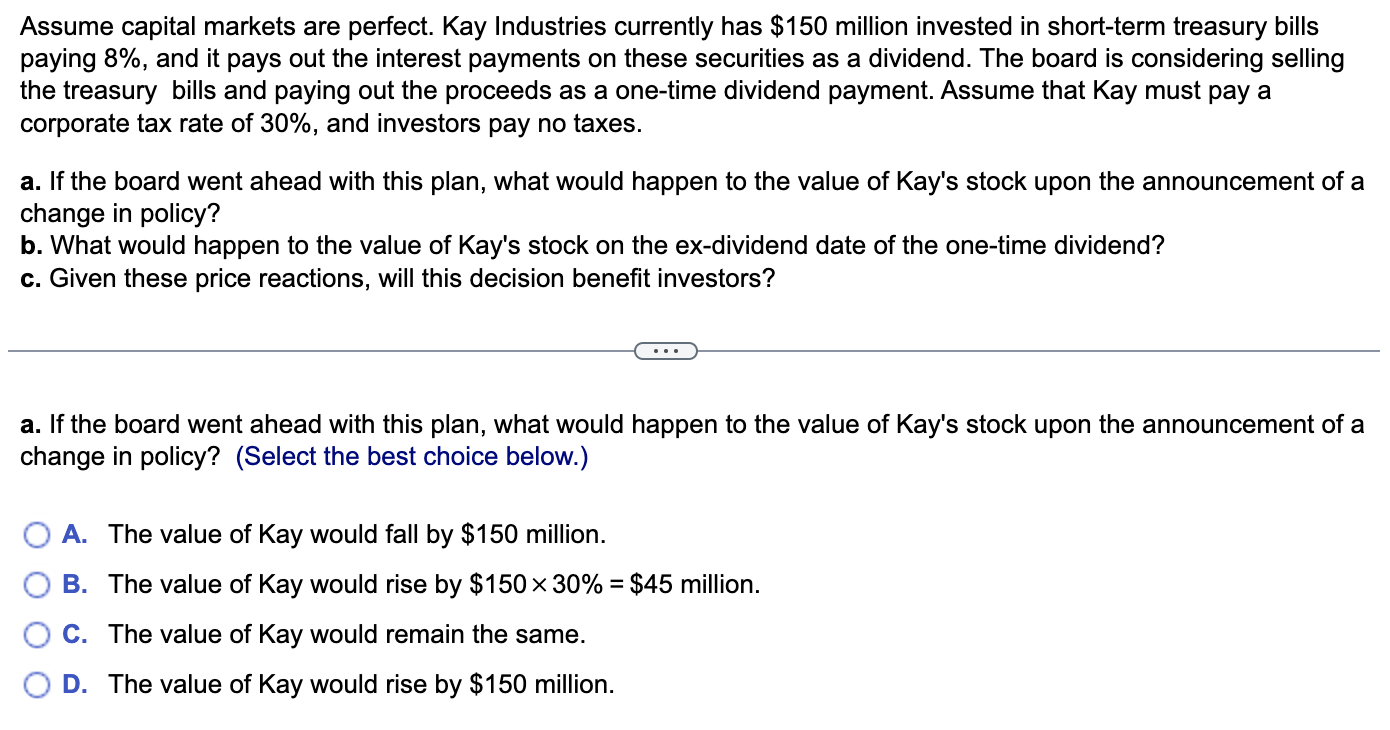Click part c "benefit investors" question text
Screen dimensions: 1390x730
pos(397,278)
